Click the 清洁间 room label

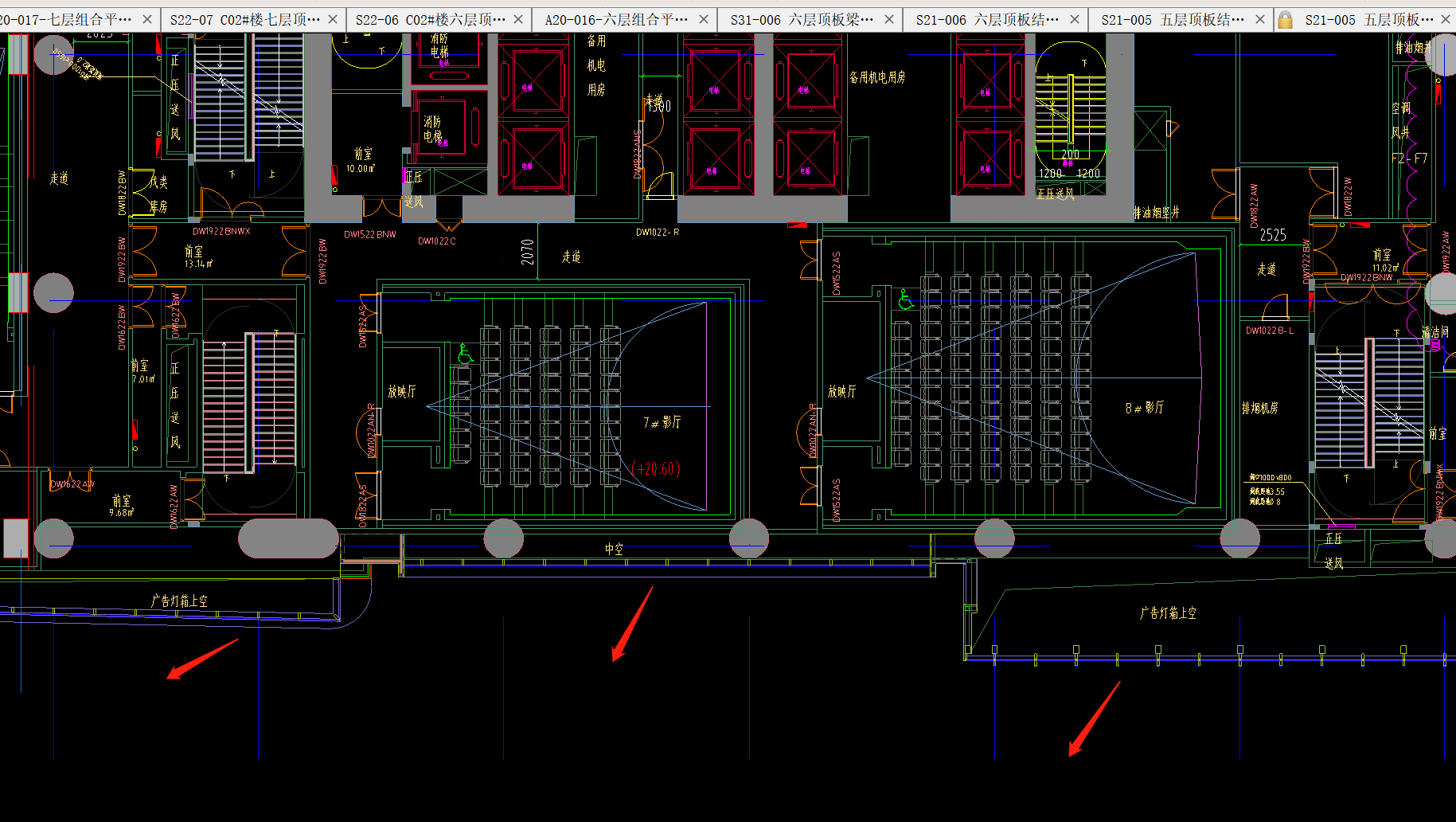click(x=1435, y=332)
